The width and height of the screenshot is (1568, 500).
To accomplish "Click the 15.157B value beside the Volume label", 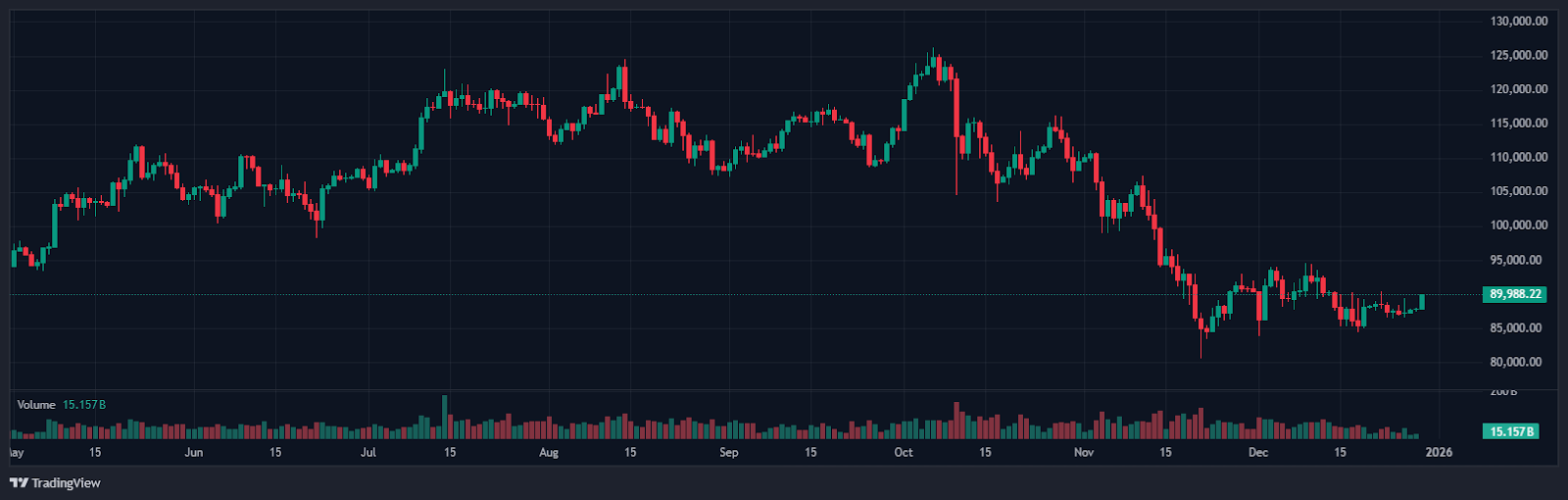I will pos(84,405).
